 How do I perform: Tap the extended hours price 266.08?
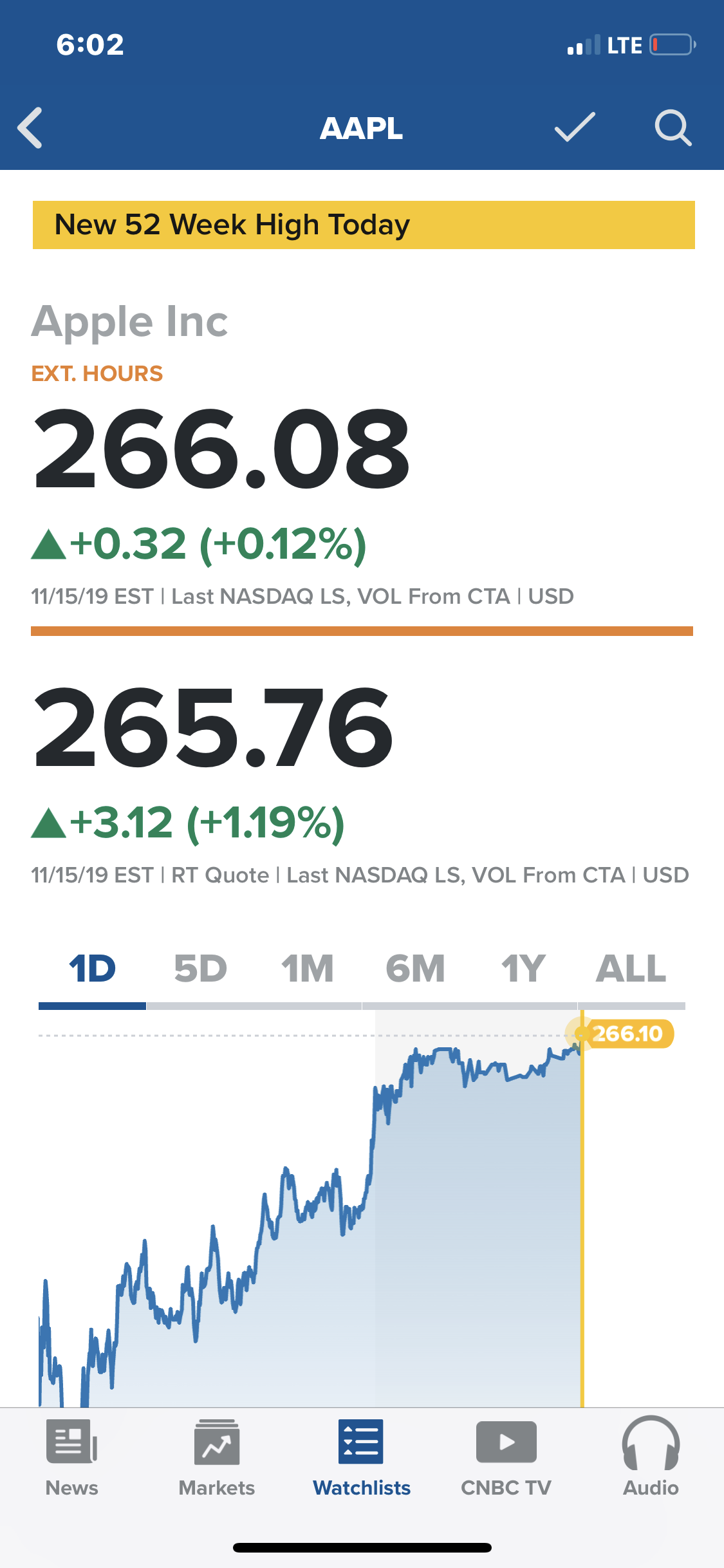[x=221, y=449]
